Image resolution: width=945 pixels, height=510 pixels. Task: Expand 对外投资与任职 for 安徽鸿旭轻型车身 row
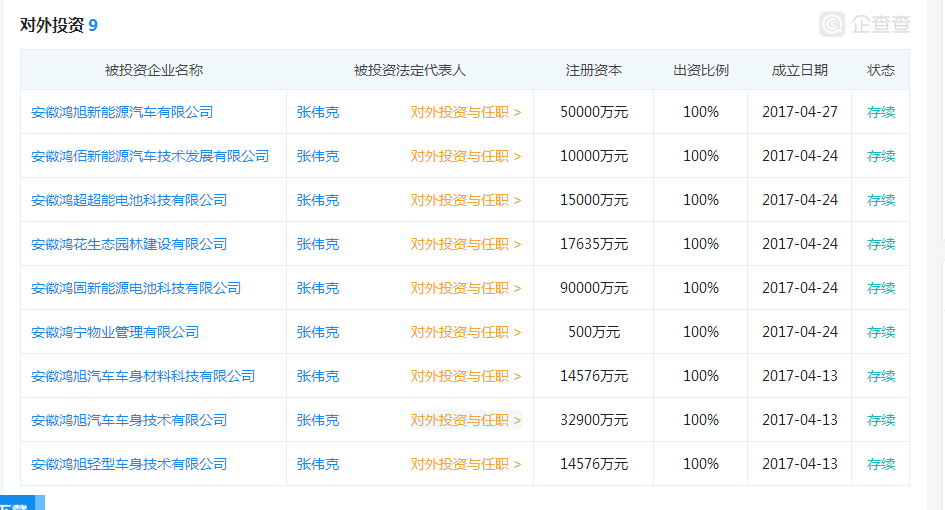pyautogui.click(x=466, y=464)
